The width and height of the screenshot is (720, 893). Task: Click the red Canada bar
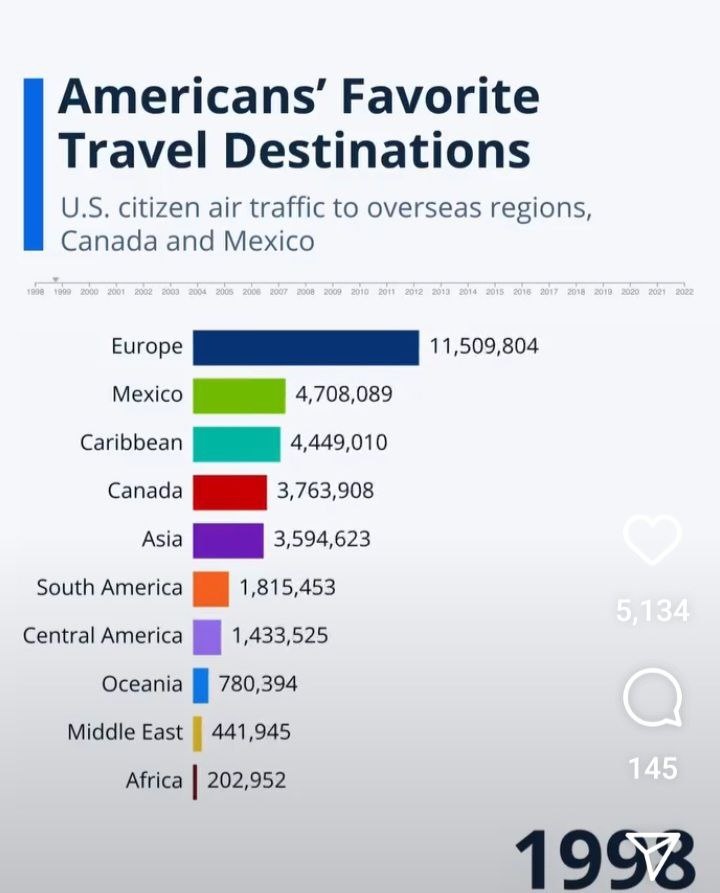[229, 491]
